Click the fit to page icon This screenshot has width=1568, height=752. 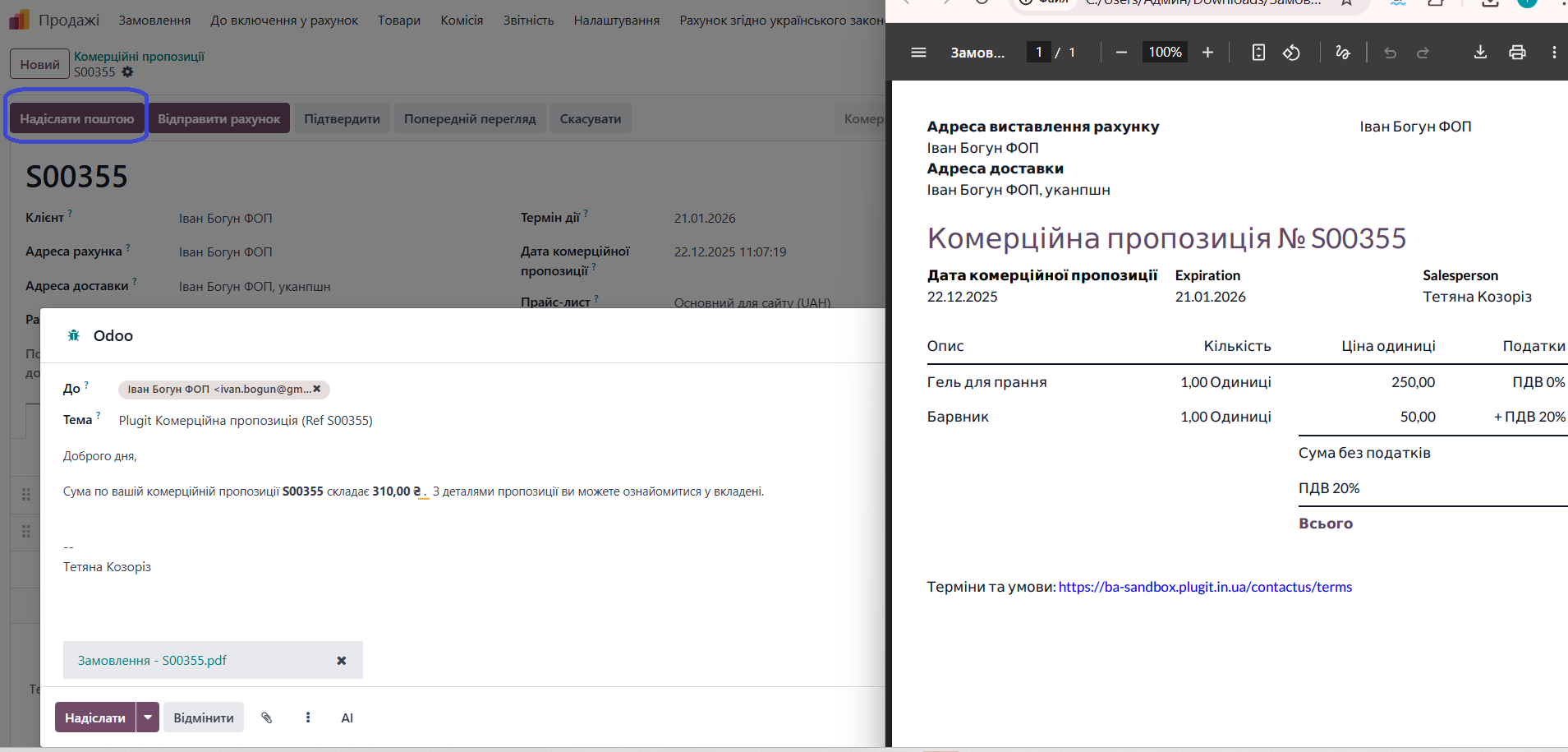pyautogui.click(x=1258, y=53)
